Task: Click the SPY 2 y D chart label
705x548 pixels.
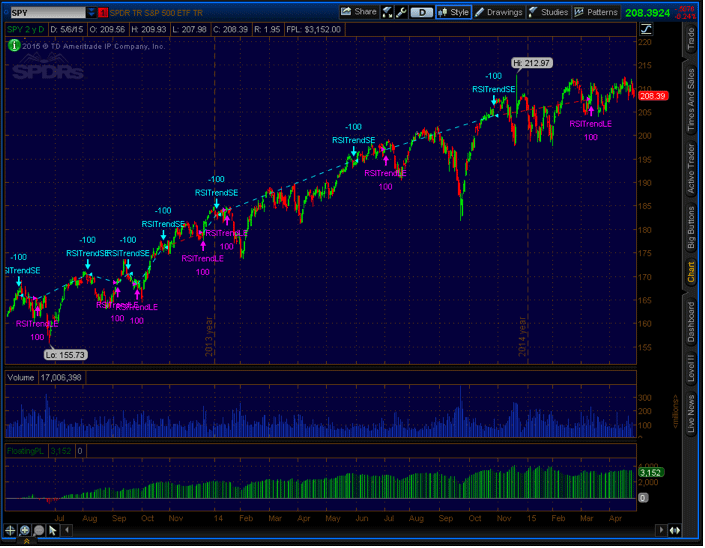Action: click(26, 30)
